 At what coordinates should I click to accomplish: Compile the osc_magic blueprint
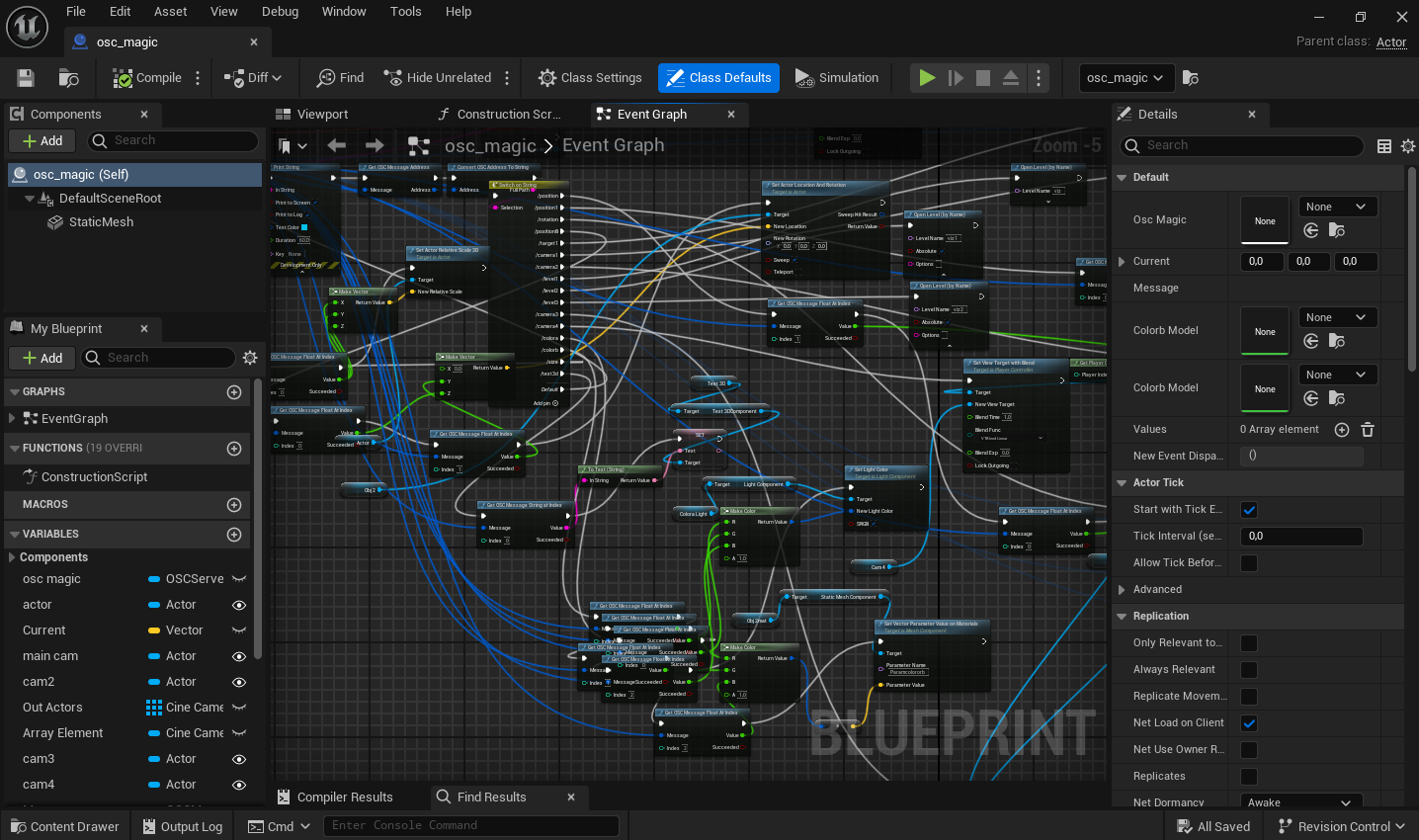147,78
